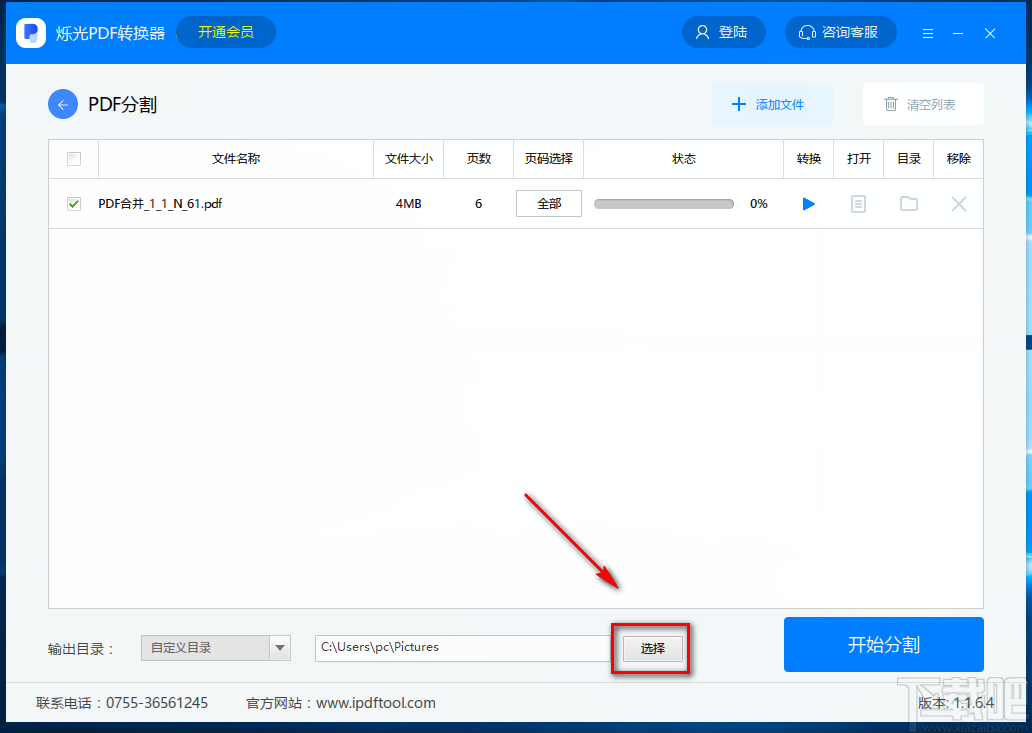Screen dimensions: 1032x733
Task: Open the 自定义目录 output directory dropdown
Action: pos(215,648)
